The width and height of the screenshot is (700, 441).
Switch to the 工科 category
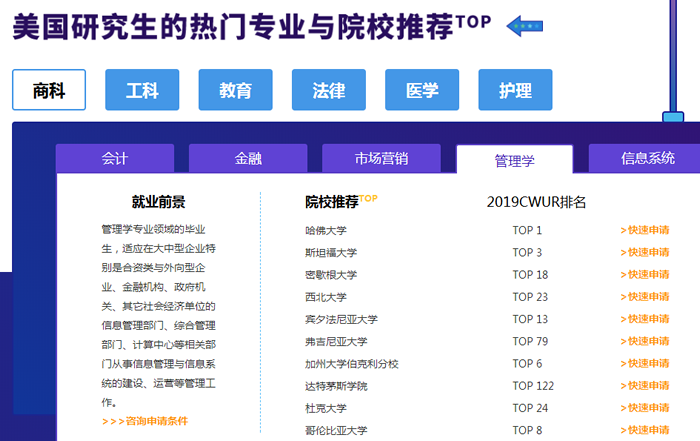tap(142, 90)
